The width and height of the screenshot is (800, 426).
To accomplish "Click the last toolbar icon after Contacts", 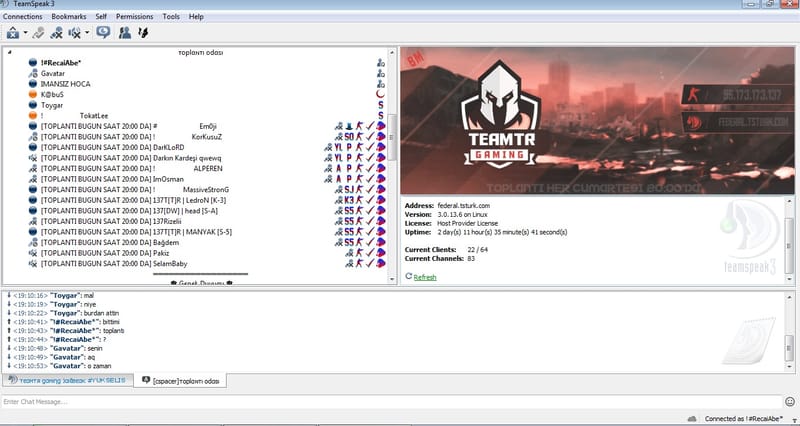I will [143, 33].
